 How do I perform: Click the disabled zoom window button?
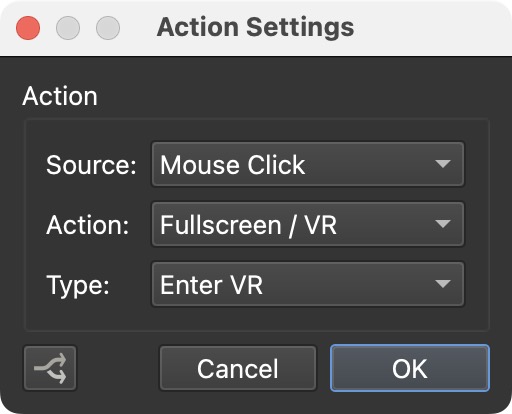108,28
